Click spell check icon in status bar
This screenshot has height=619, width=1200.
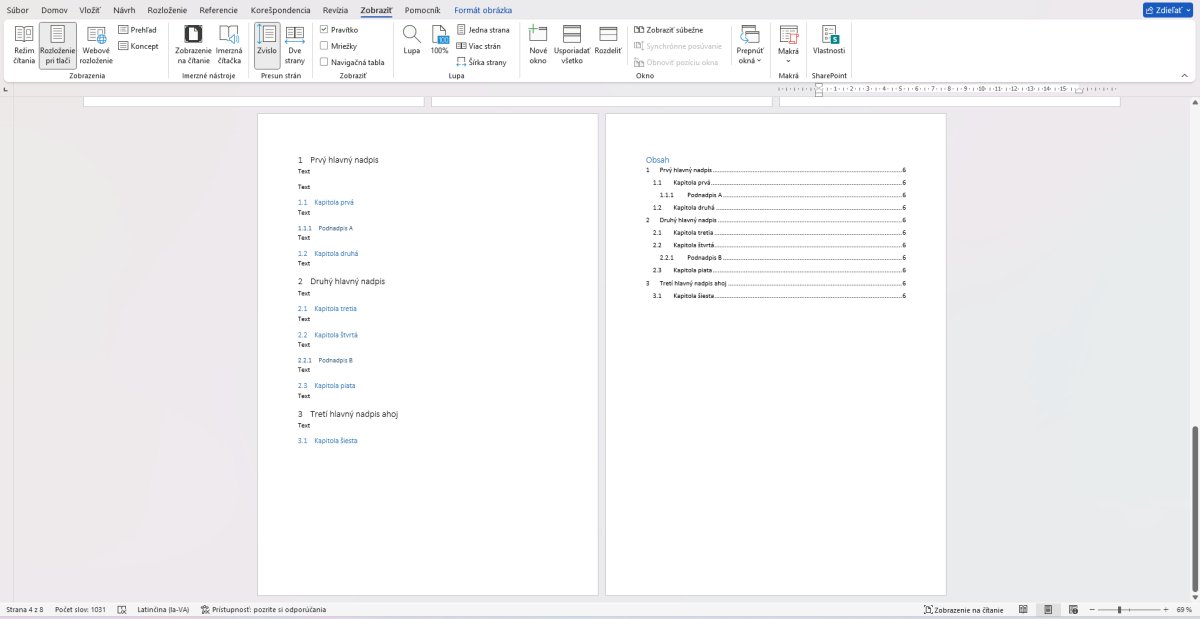(122, 609)
